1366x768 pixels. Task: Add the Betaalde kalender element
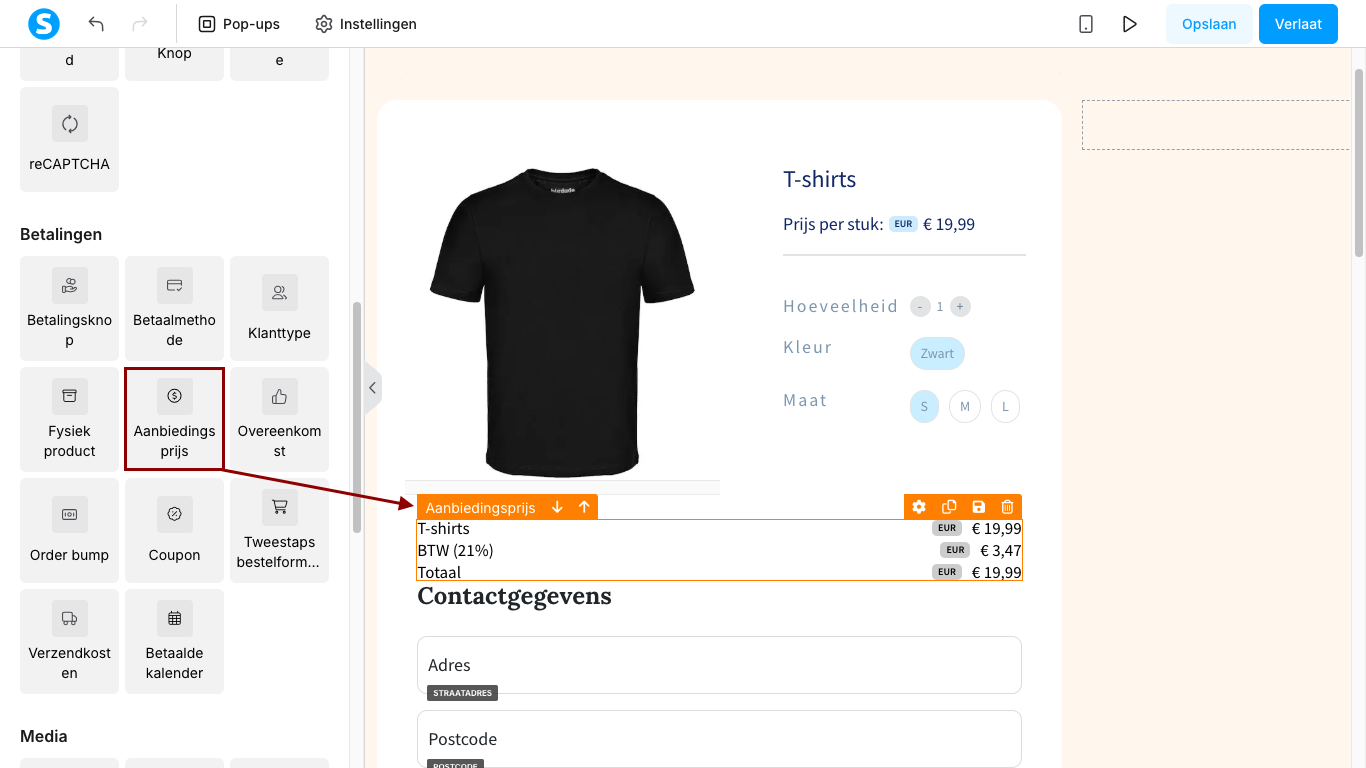(174, 641)
